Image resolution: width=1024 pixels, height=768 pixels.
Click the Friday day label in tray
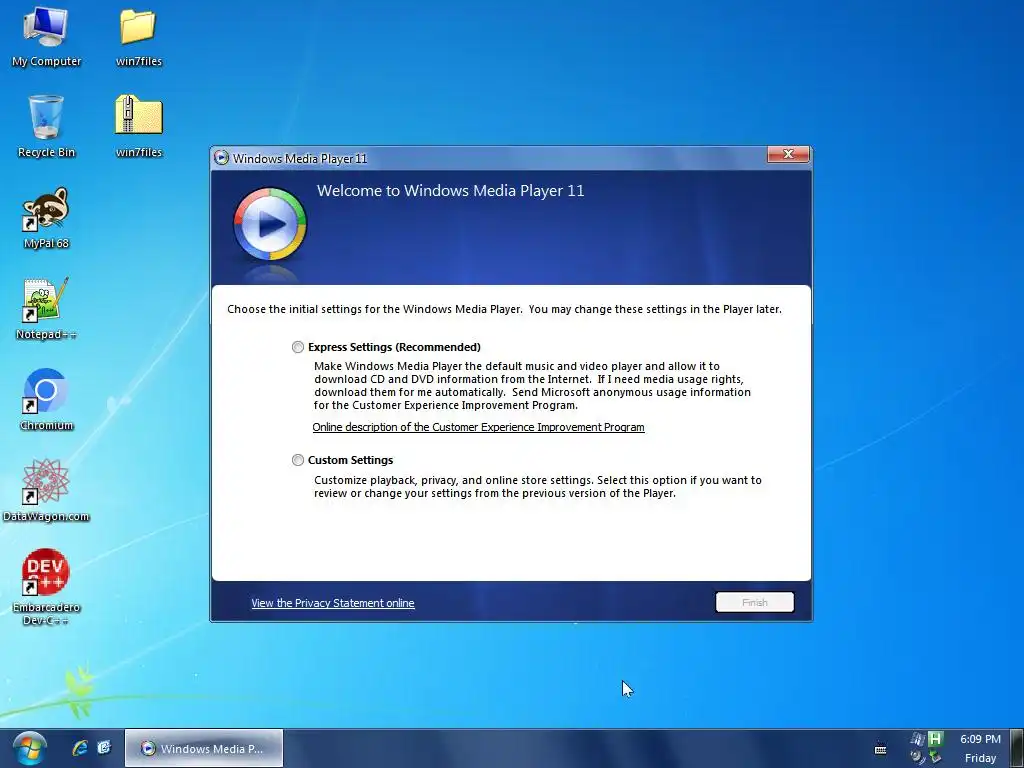pos(980,758)
